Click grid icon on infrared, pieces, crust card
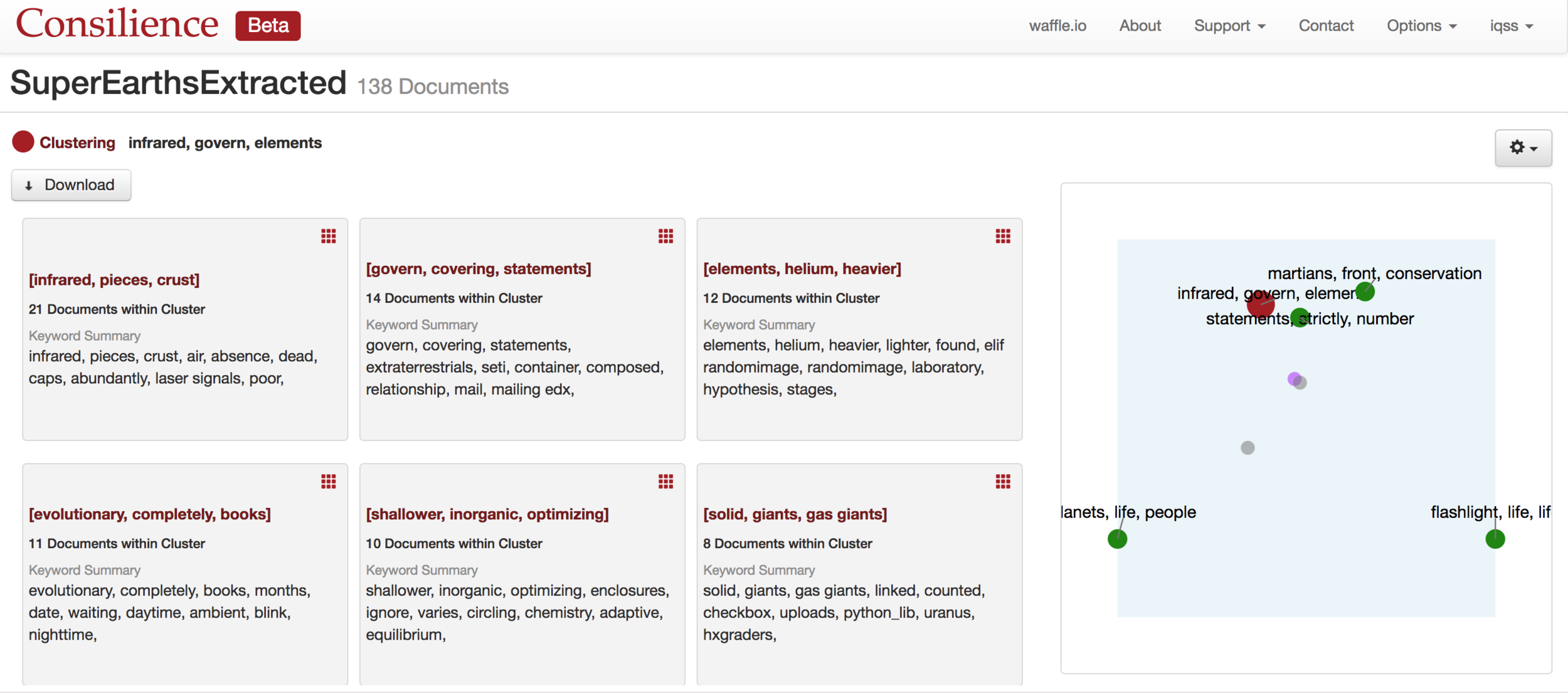Screen dimensions: 1568x693 coord(328,236)
